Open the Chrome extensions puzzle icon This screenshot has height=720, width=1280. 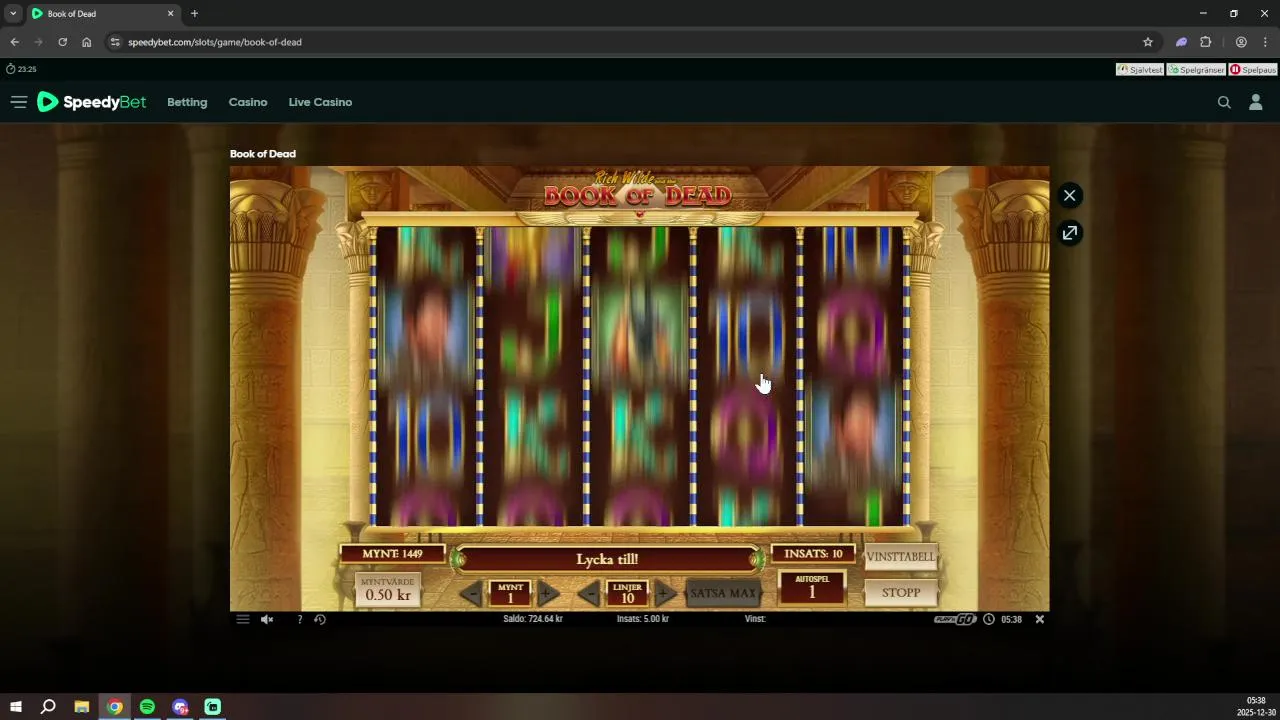point(1206,42)
